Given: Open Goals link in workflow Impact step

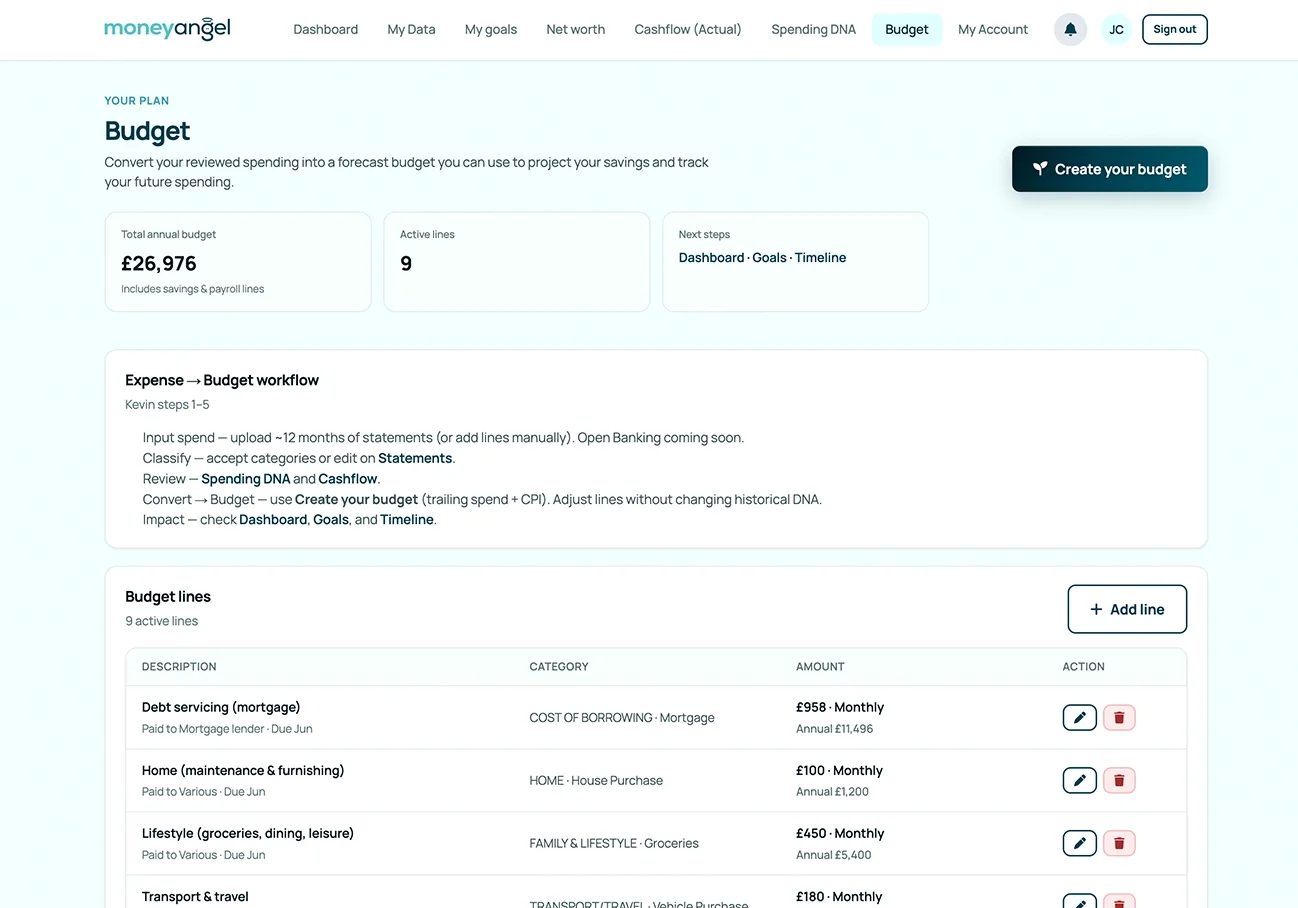Looking at the screenshot, I should click(x=332, y=520).
